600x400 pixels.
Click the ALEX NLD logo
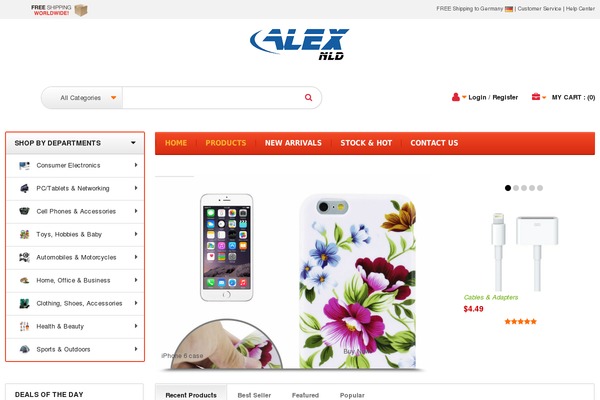299,44
